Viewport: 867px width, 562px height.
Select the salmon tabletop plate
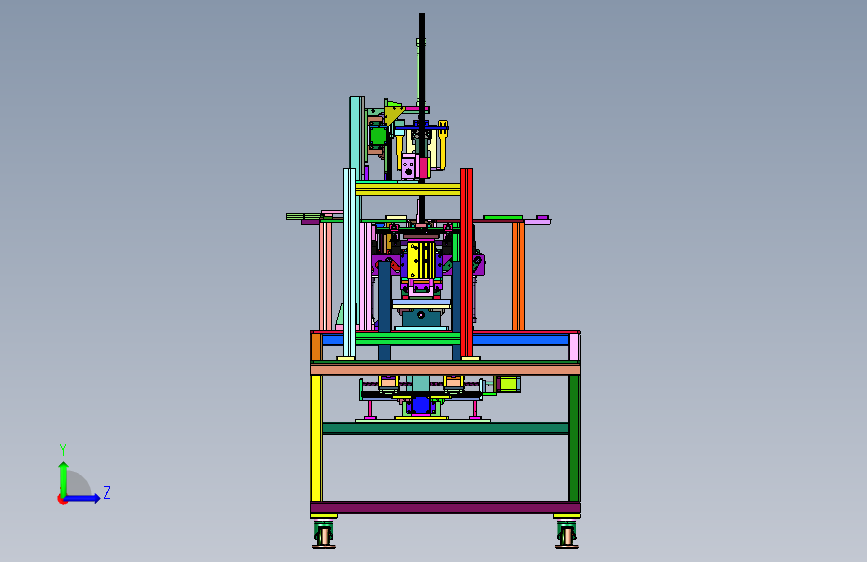point(445,369)
